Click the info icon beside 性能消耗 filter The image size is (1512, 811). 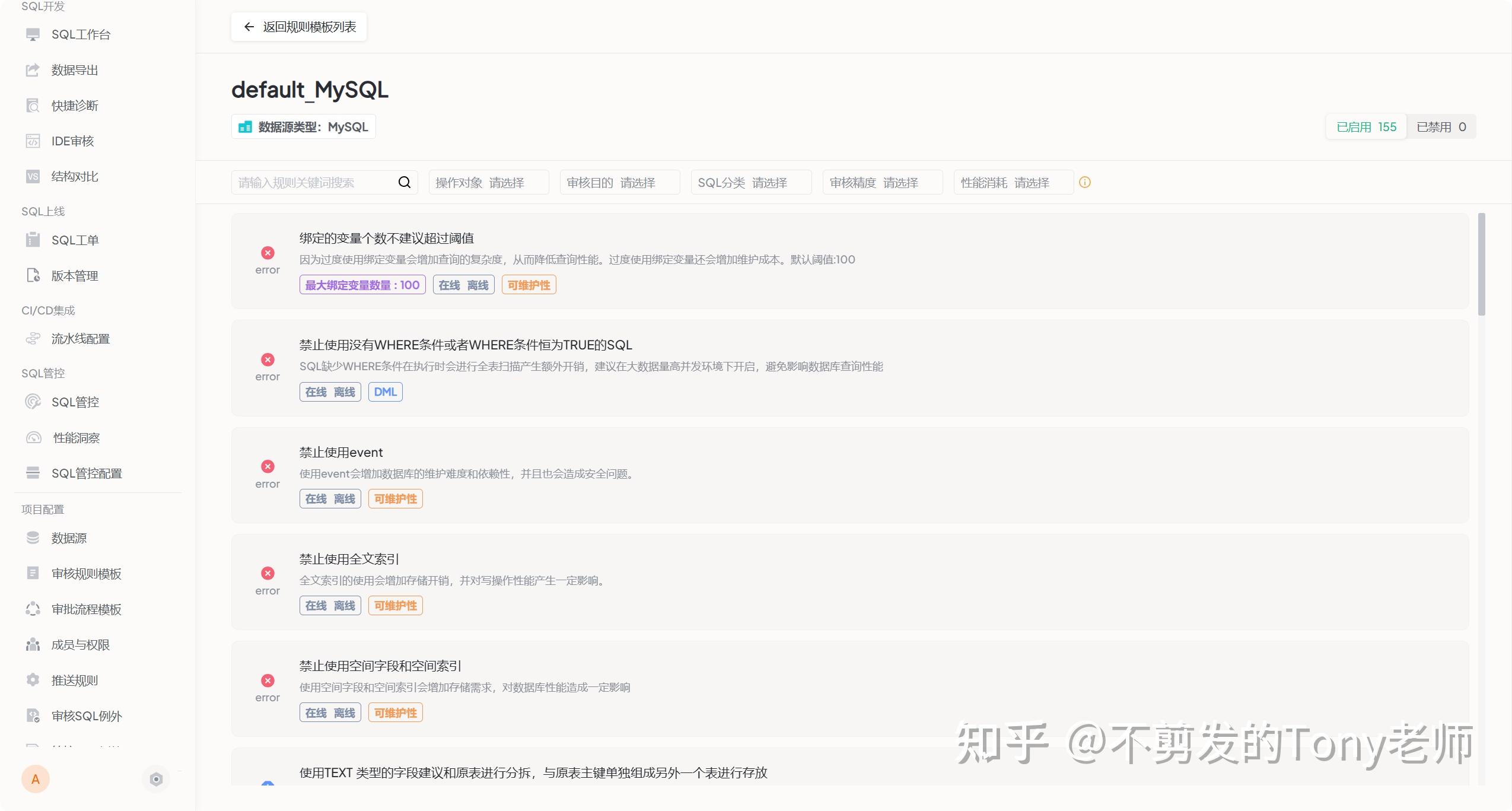(x=1085, y=182)
